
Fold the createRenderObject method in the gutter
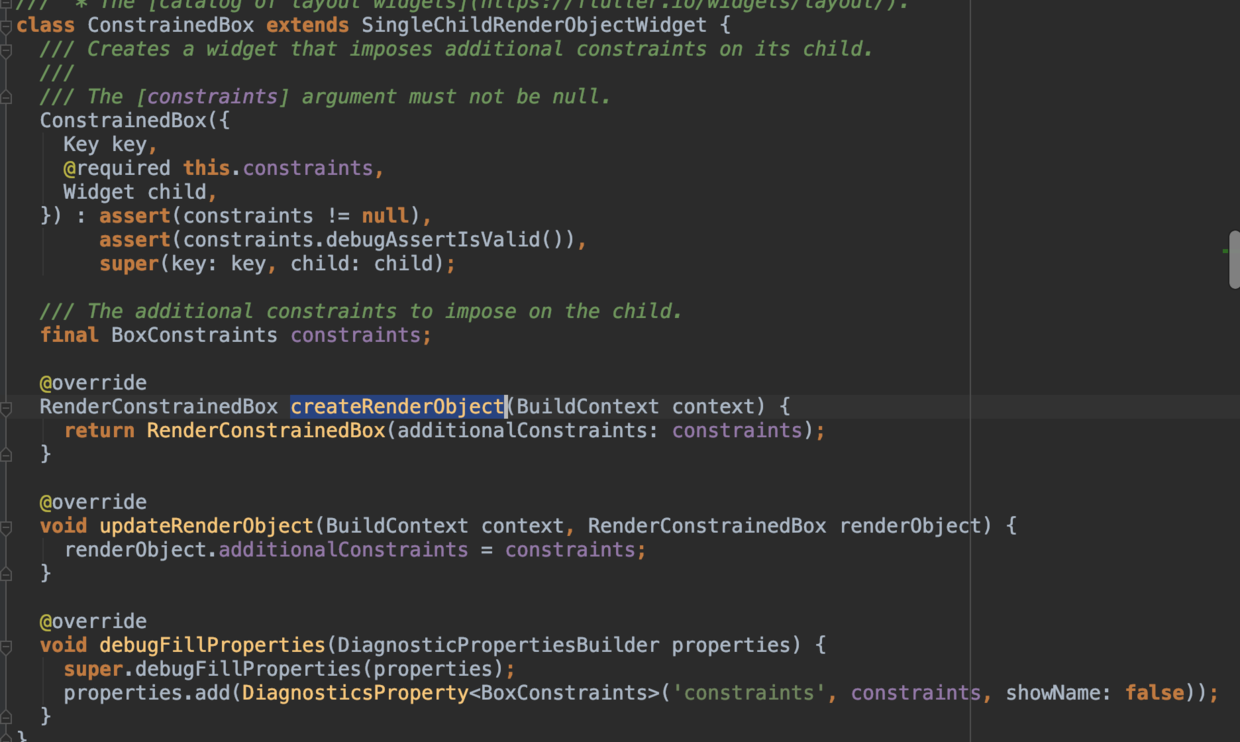5,407
